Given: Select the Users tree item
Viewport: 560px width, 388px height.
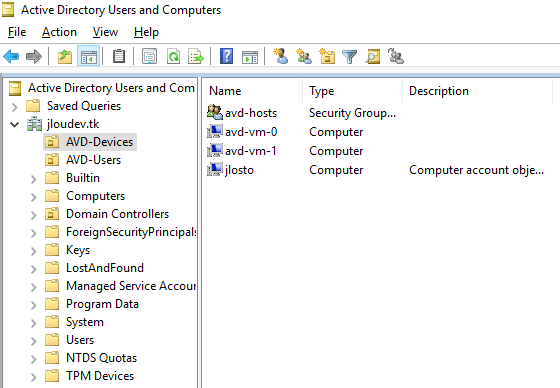Looking at the screenshot, I should [80, 340].
